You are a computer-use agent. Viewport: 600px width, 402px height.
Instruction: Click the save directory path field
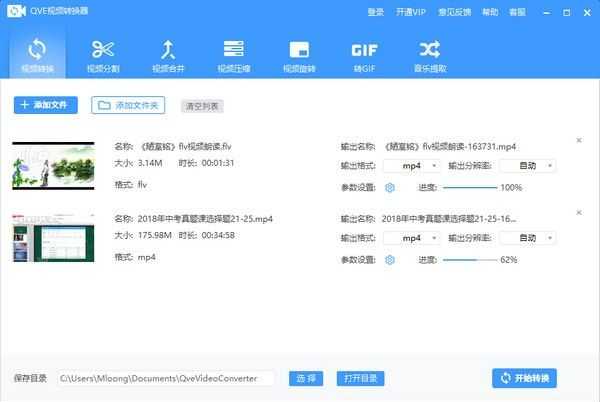[166, 378]
